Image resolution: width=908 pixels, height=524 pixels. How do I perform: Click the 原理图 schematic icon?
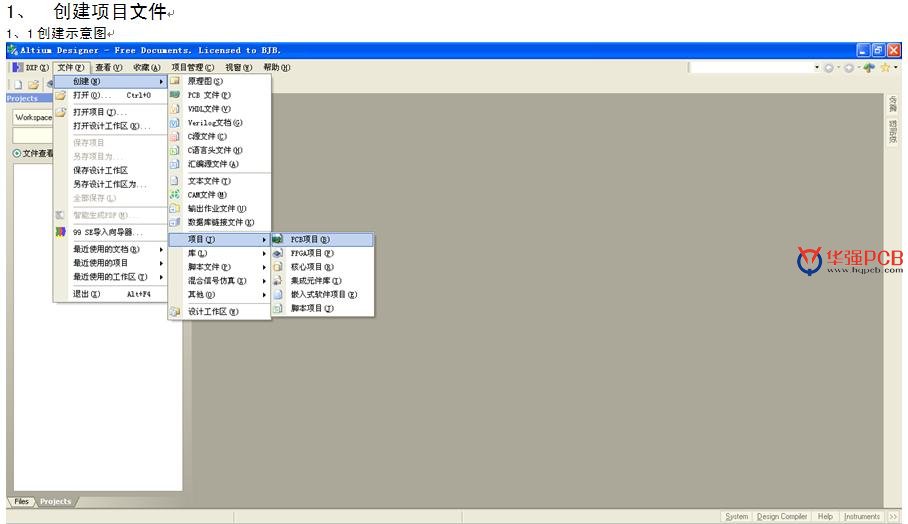coord(175,81)
